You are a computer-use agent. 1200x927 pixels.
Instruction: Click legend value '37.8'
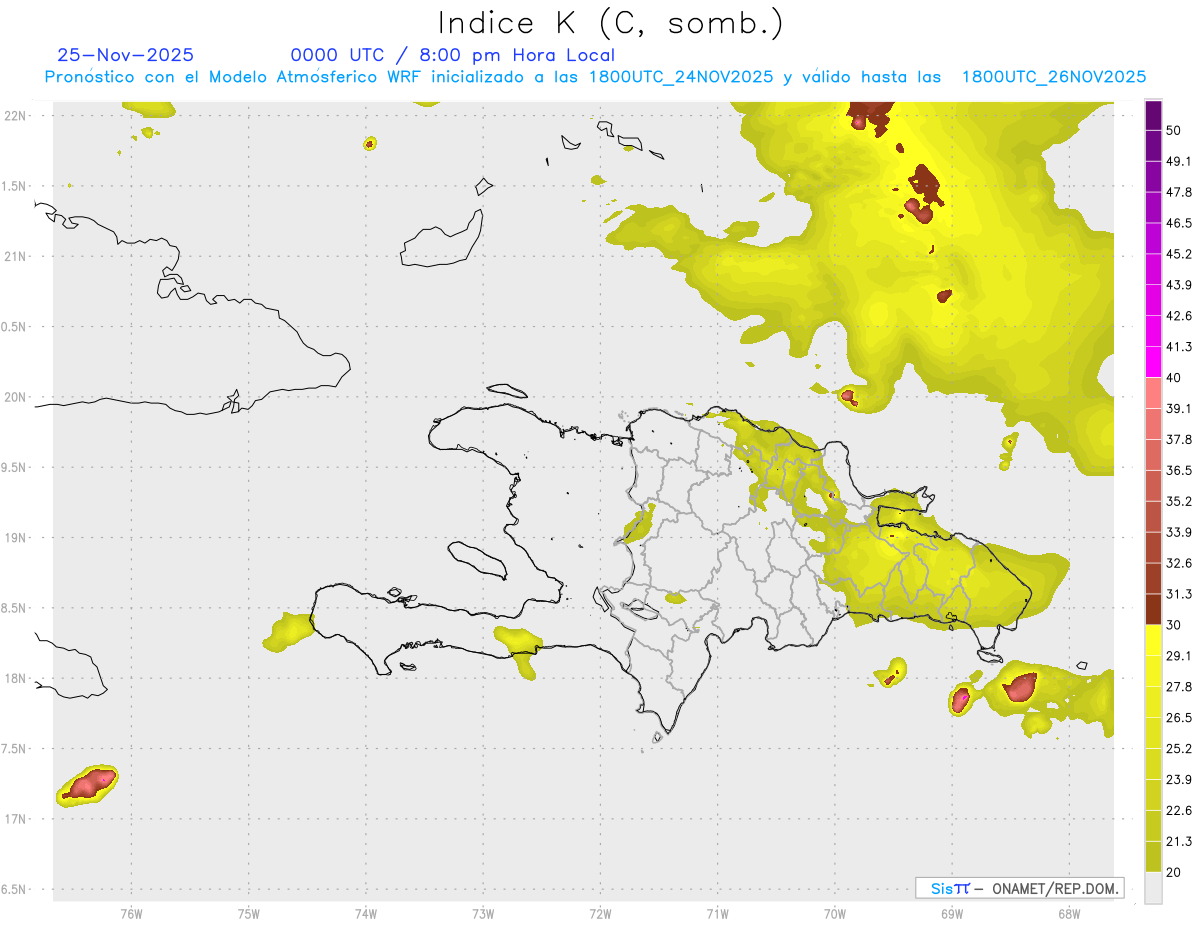click(1178, 439)
